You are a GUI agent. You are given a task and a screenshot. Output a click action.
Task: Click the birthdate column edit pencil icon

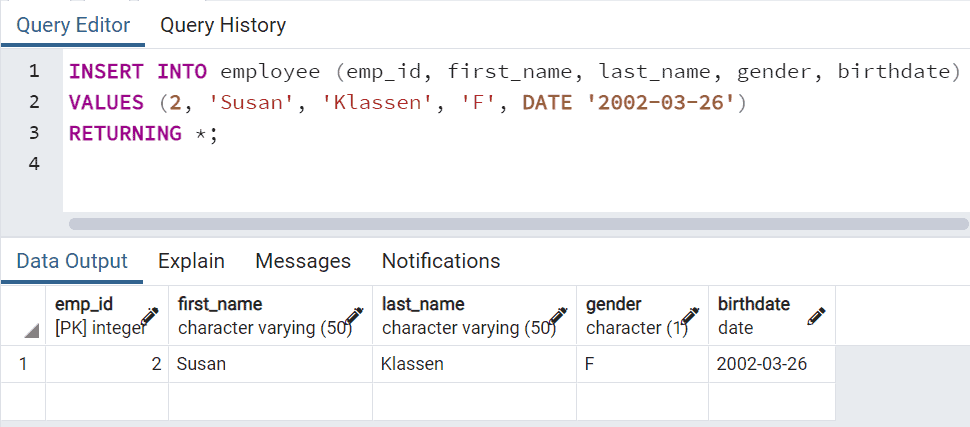(x=817, y=316)
